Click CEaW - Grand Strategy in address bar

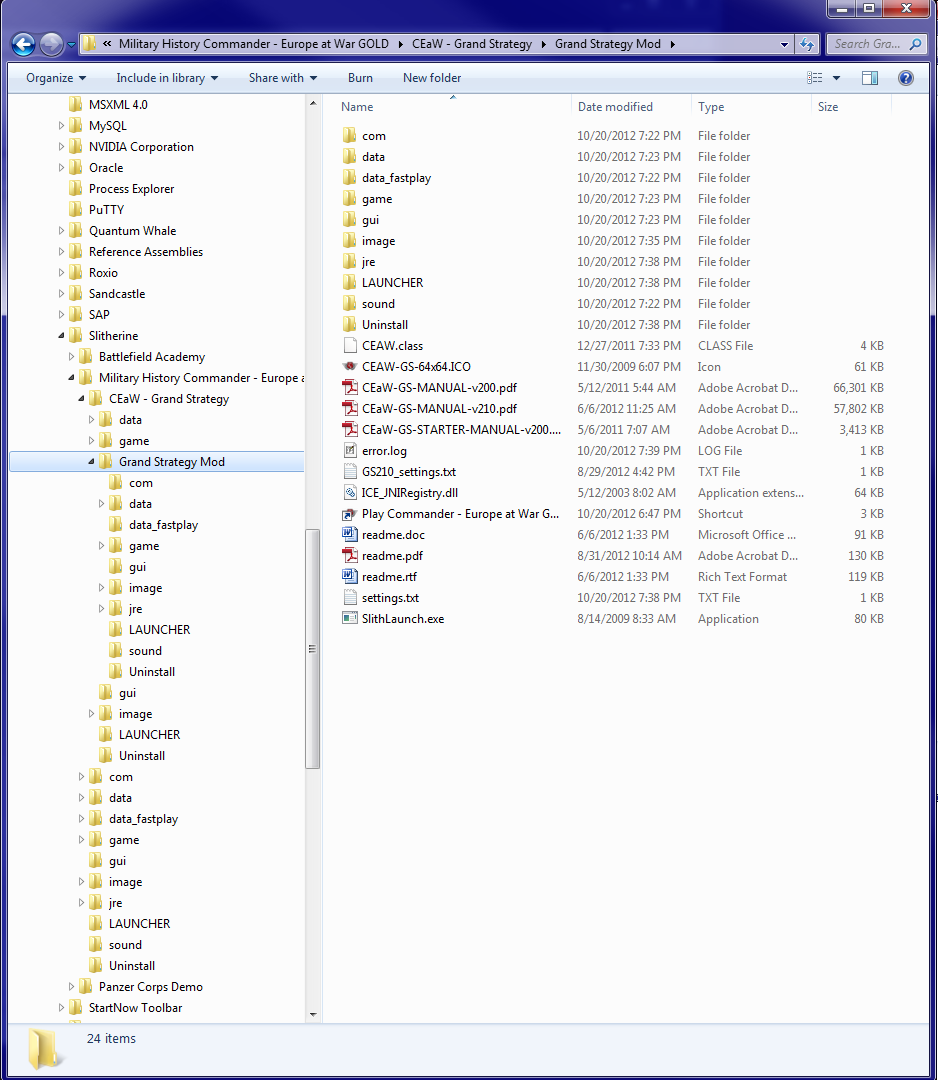[x=472, y=44]
